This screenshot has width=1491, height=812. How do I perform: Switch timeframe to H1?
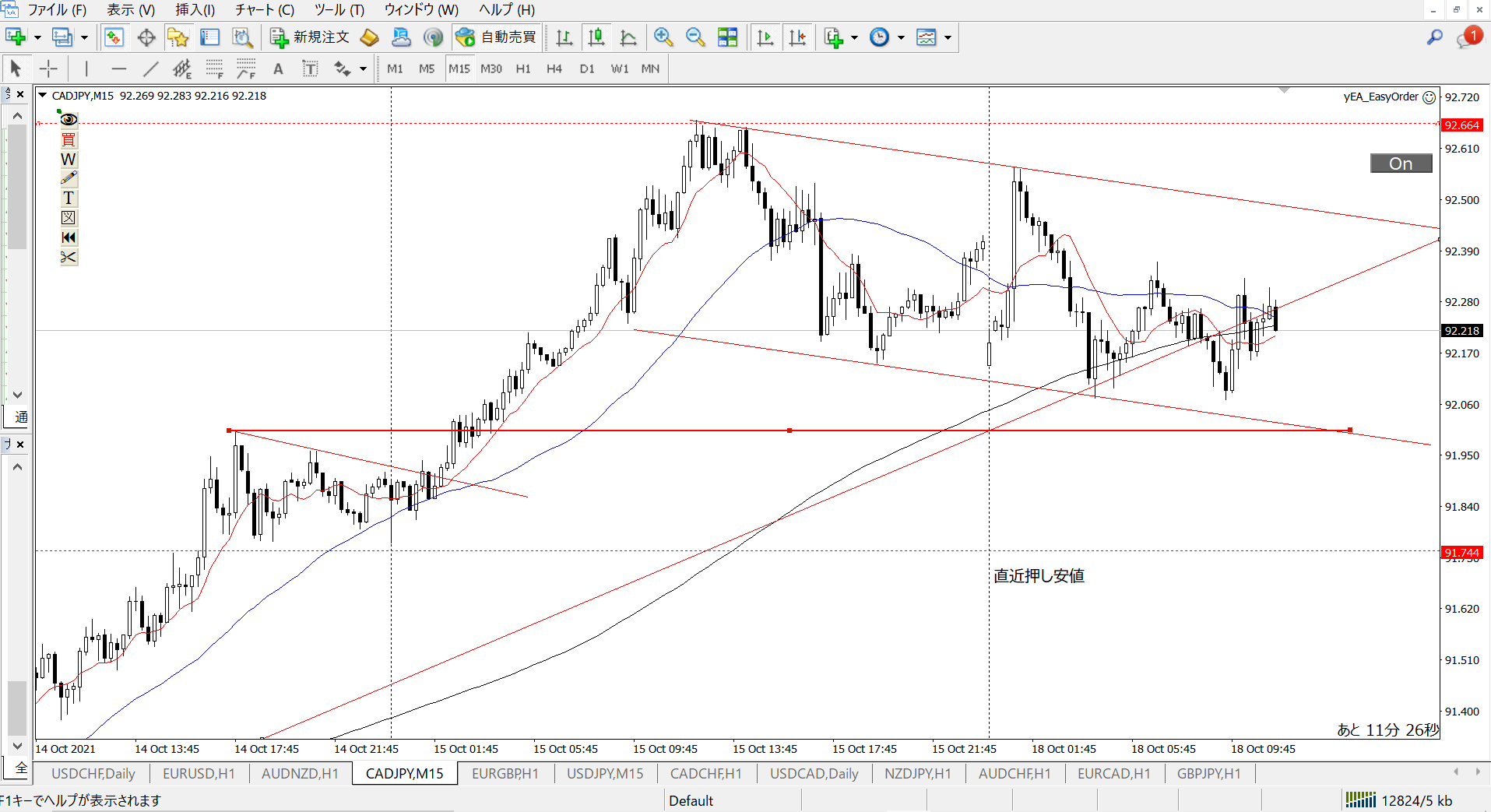coord(523,69)
